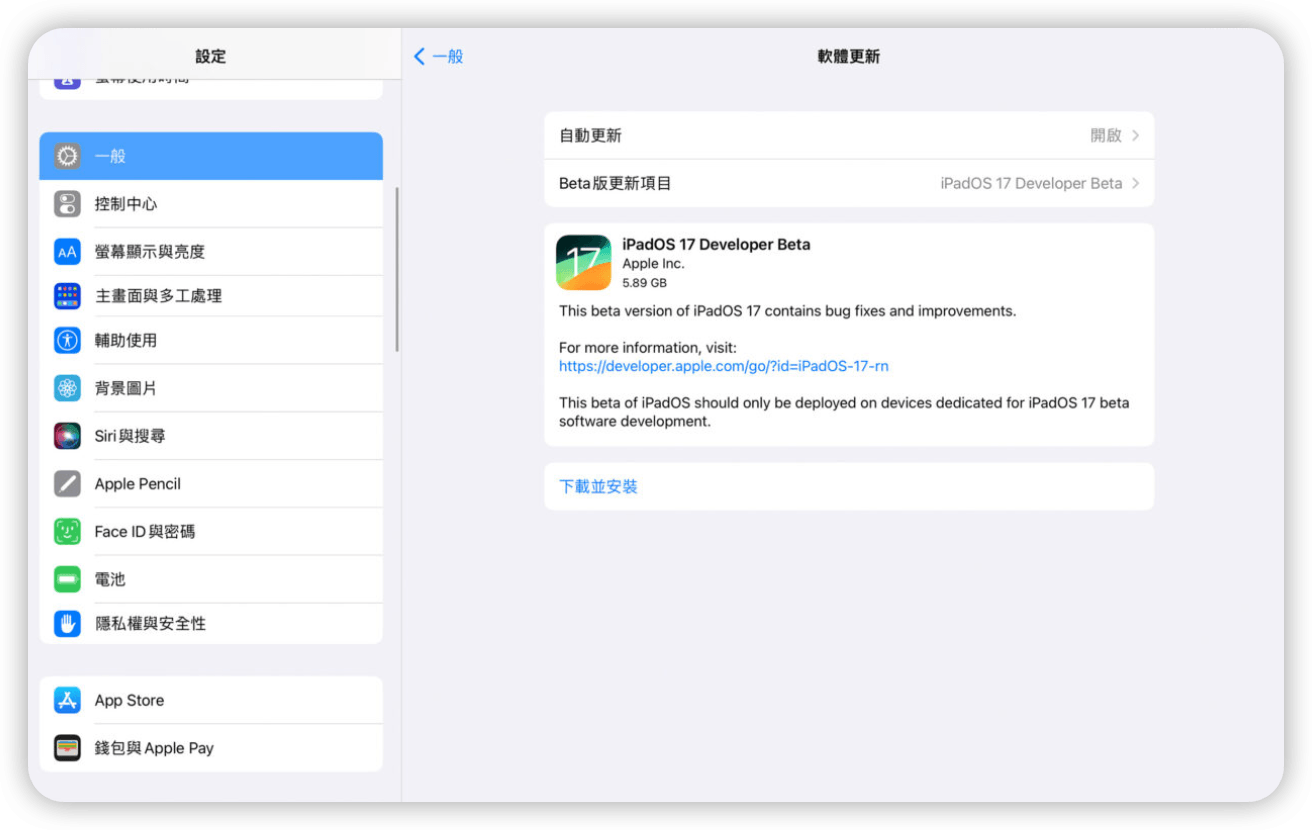
Task: Open 螢幕顯示與亮度 settings
Action: 211,252
